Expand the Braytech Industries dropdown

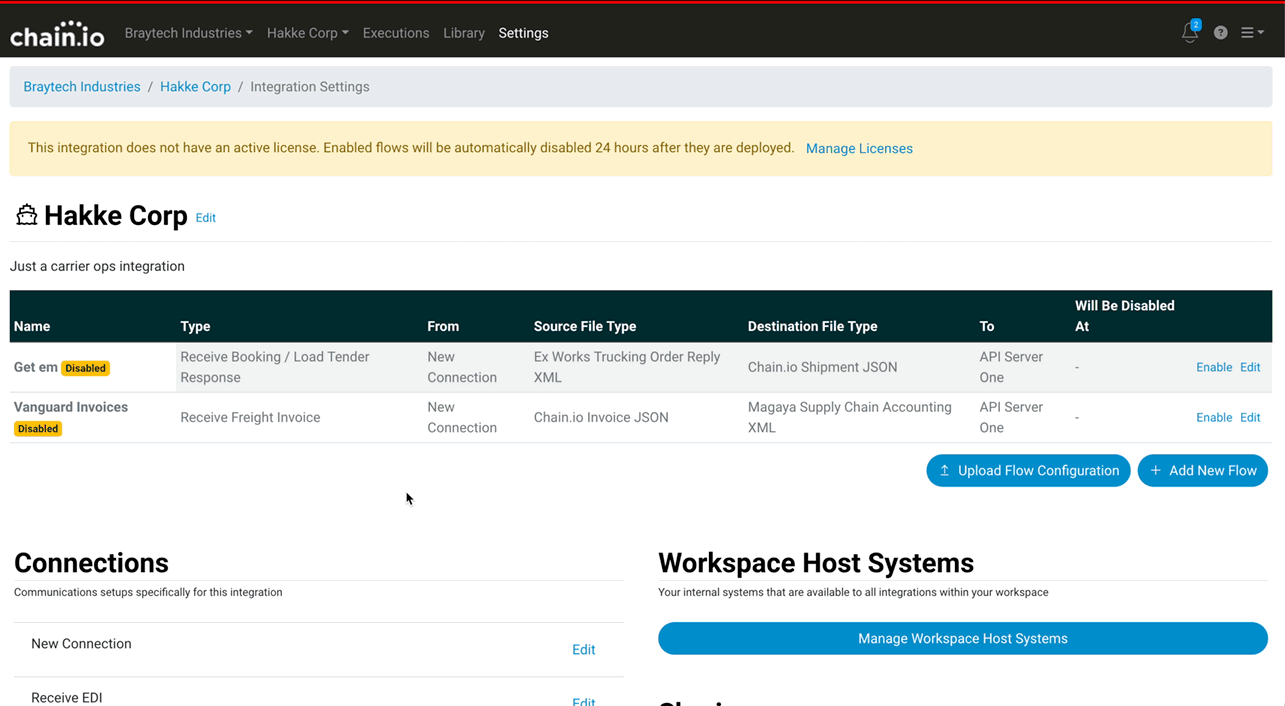tap(188, 33)
